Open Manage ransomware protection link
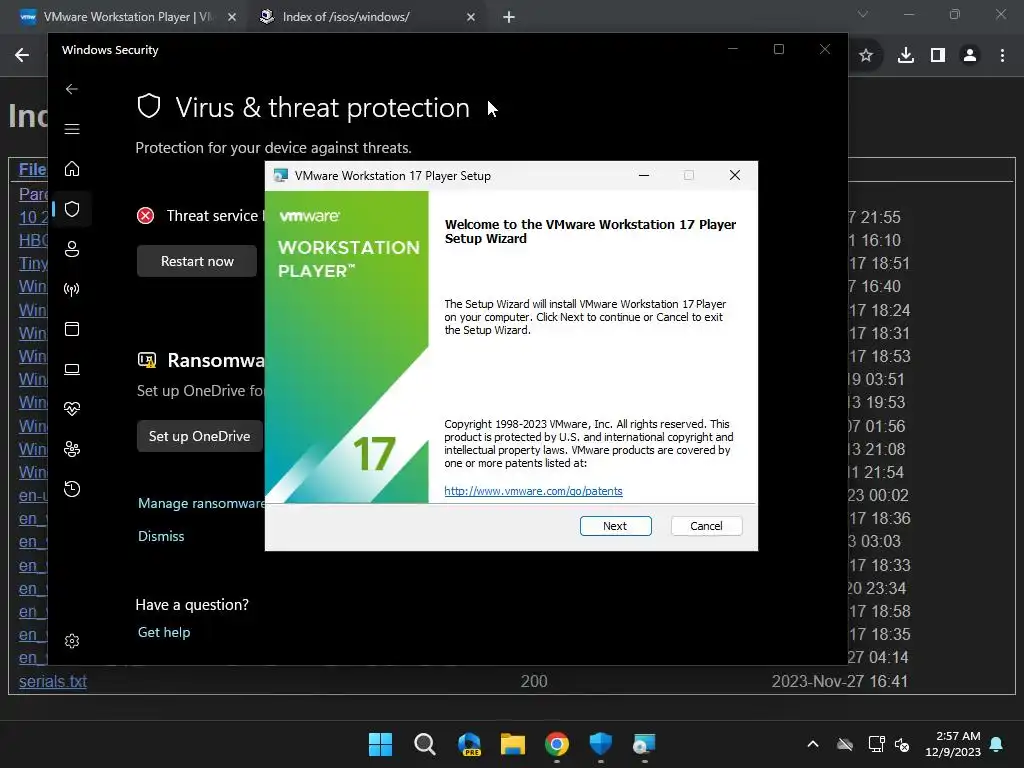 click(x=201, y=504)
